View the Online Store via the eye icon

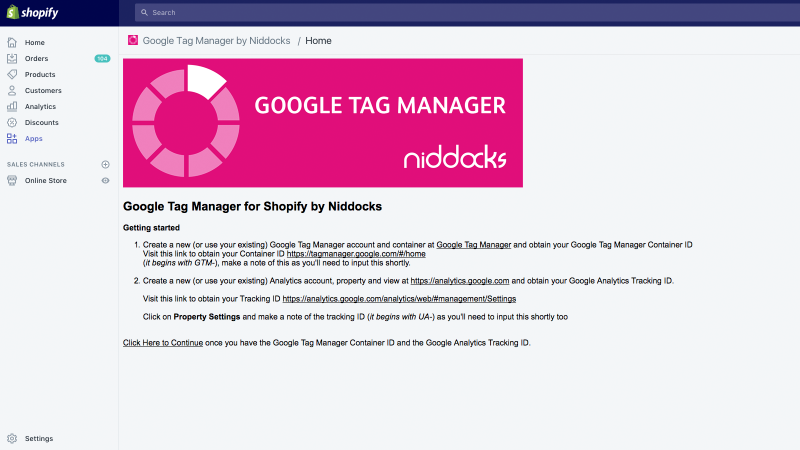[105, 181]
